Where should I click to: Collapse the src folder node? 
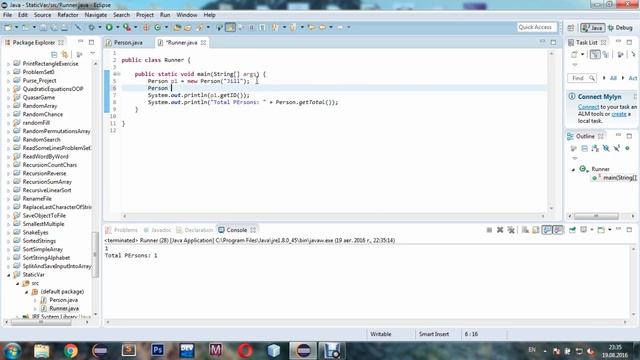[x=18, y=283]
